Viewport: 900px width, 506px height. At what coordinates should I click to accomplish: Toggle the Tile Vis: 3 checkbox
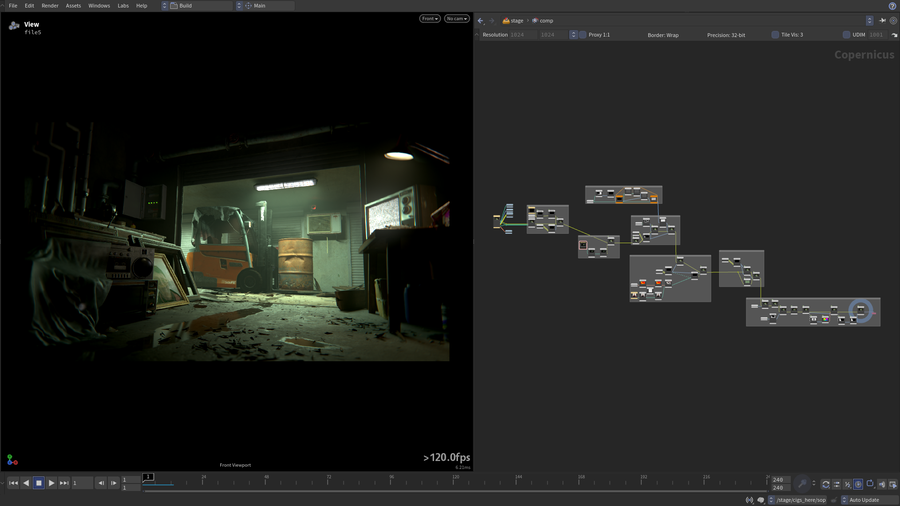point(775,35)
